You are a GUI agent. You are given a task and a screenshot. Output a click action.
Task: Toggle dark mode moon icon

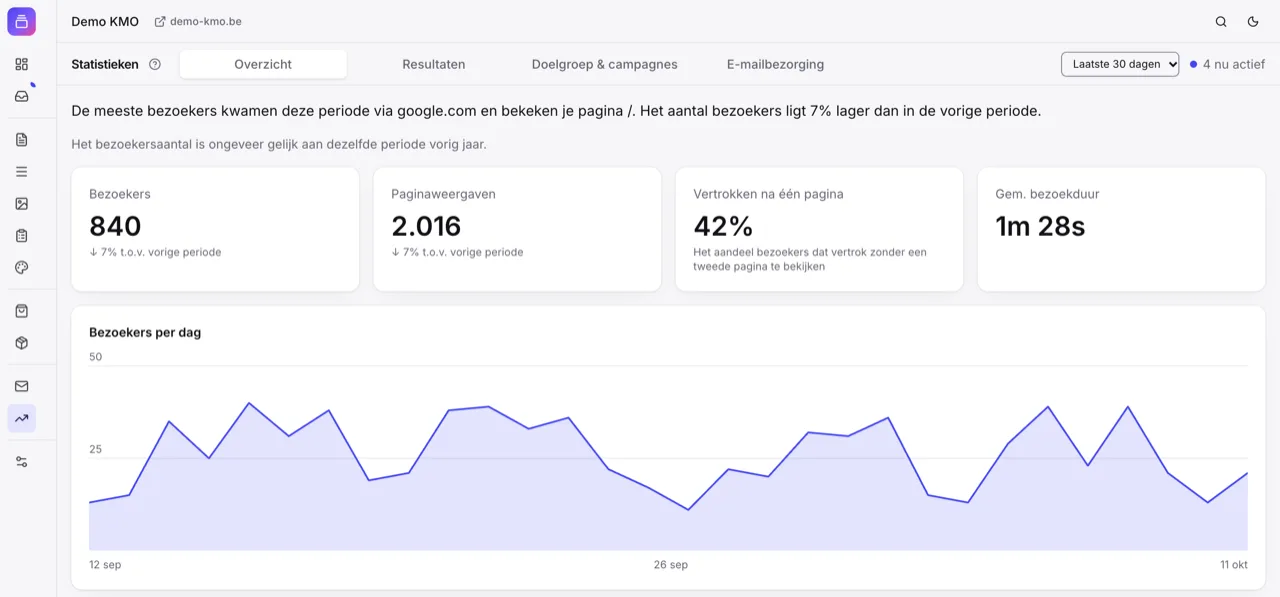1253,21
